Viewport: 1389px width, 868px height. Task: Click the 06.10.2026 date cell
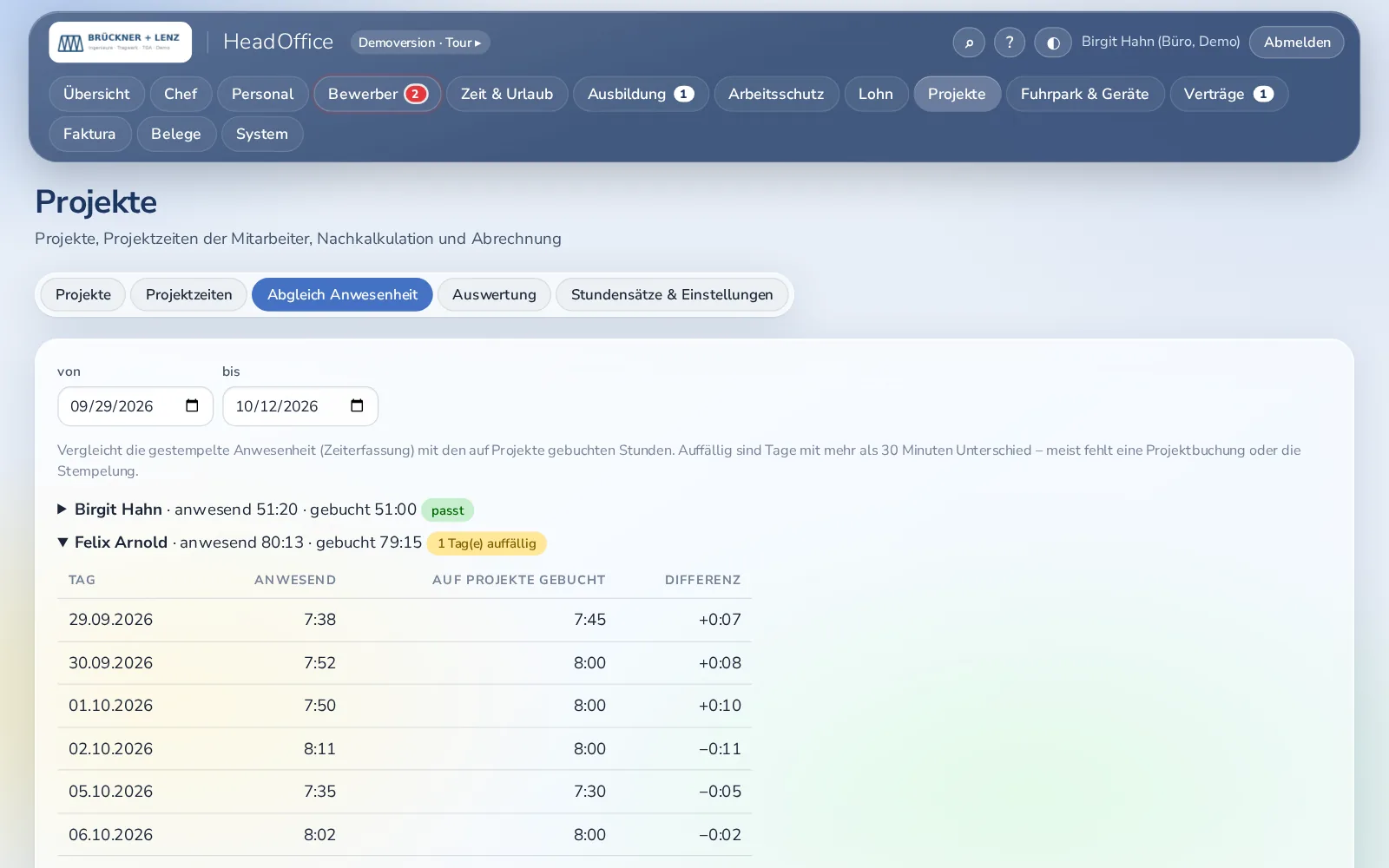click(111, 835)
